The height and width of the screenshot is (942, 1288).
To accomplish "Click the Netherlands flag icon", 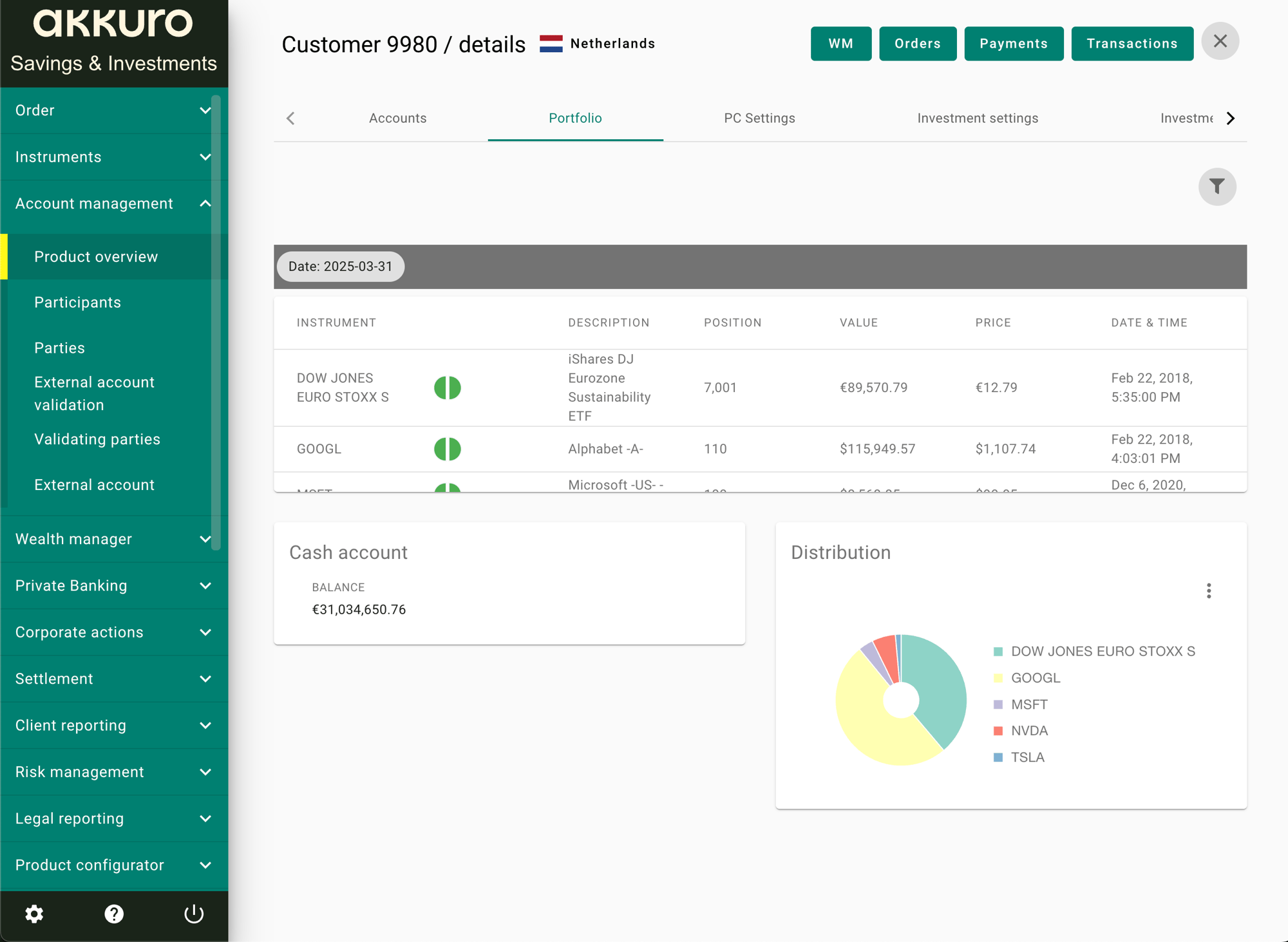I will [551, 44].
